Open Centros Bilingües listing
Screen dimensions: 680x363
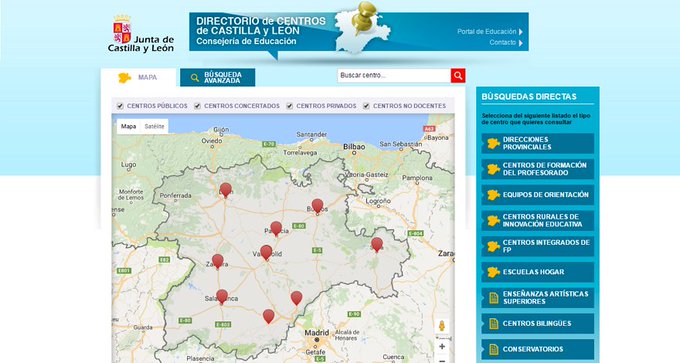point(538,324)
